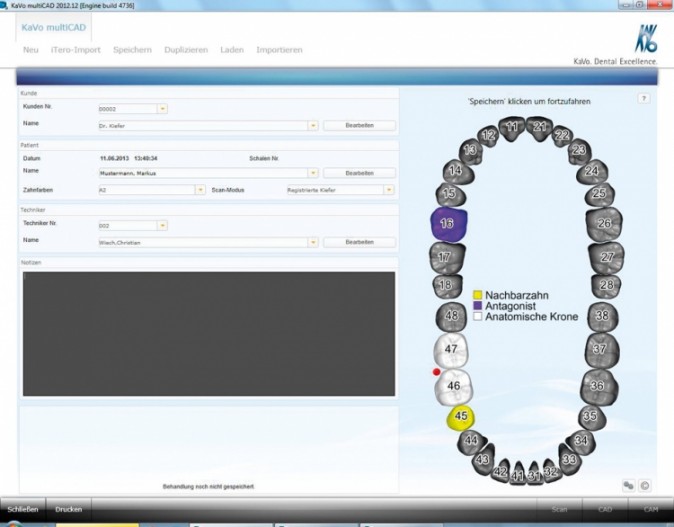Open the technician Name dropdown

tap(313, 242)
